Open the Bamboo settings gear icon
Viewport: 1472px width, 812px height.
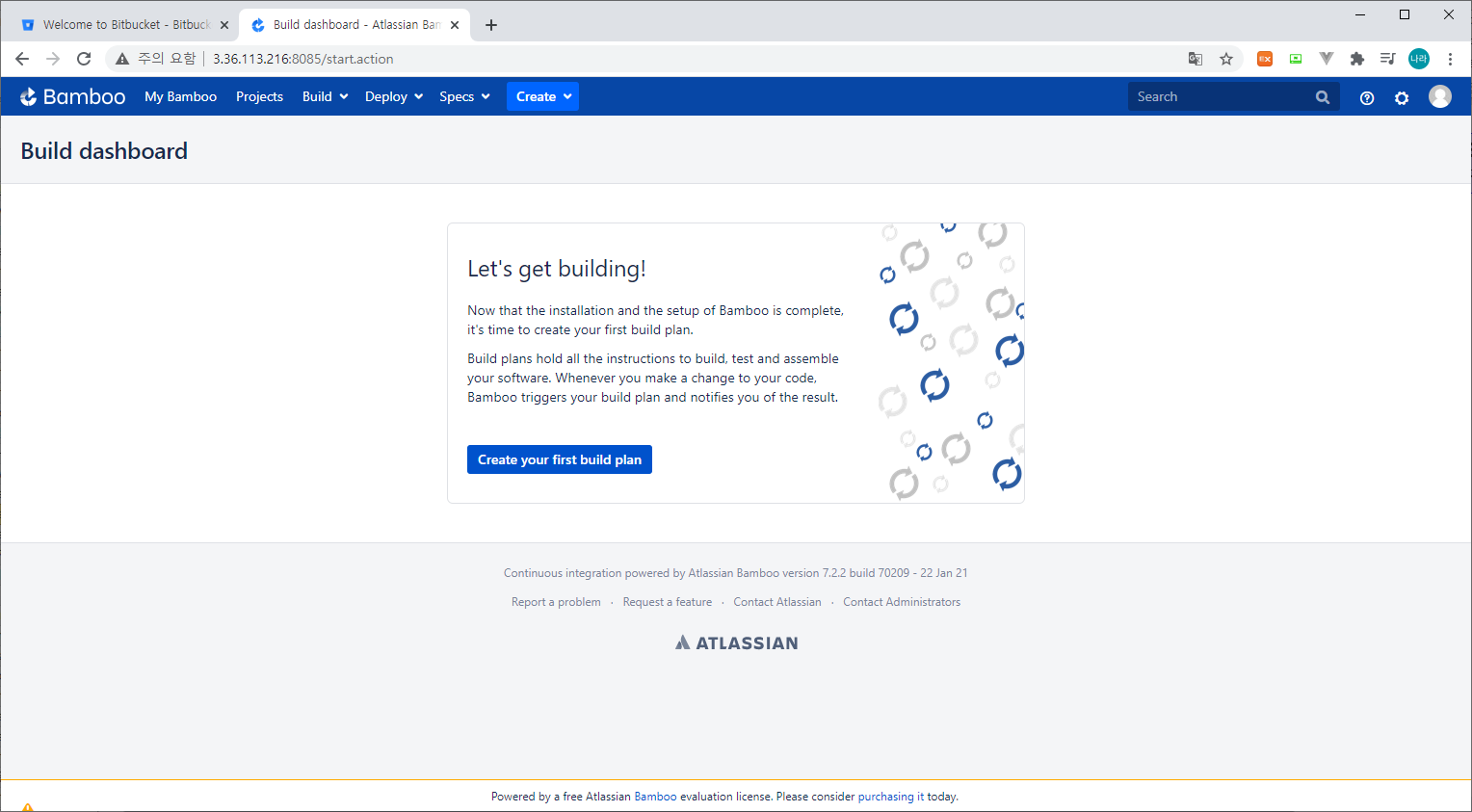pyautogui.click(x=1402, y=96)
